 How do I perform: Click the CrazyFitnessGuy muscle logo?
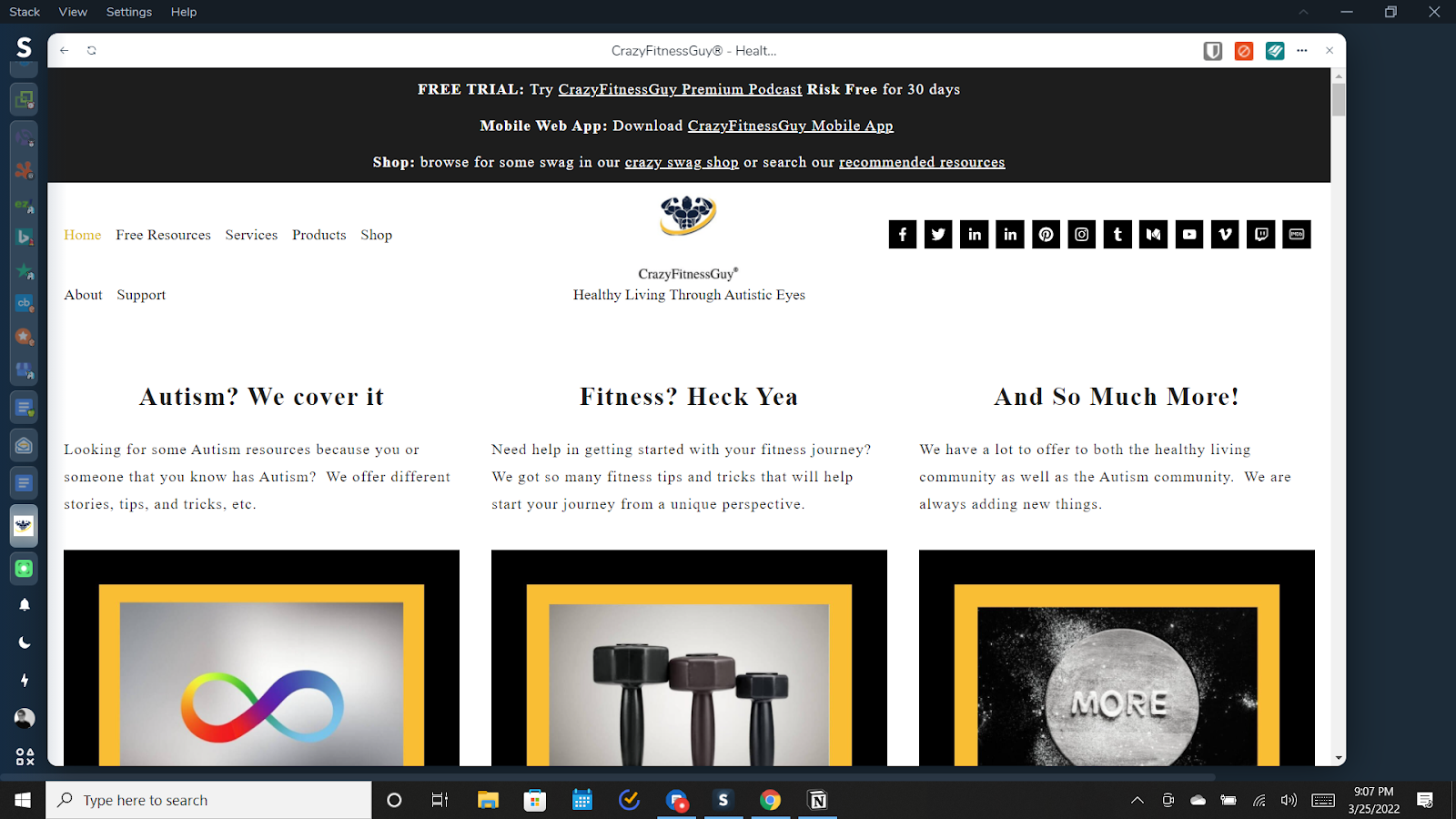(688, 216)
